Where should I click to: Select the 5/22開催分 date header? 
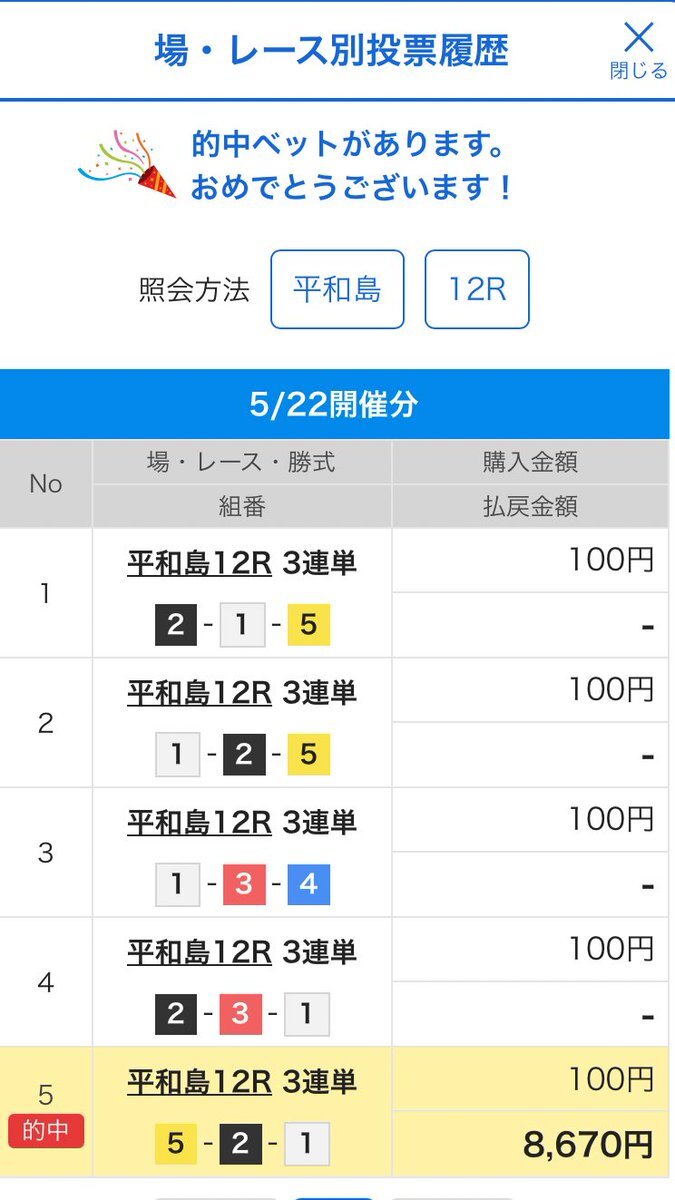pos(334,404)
